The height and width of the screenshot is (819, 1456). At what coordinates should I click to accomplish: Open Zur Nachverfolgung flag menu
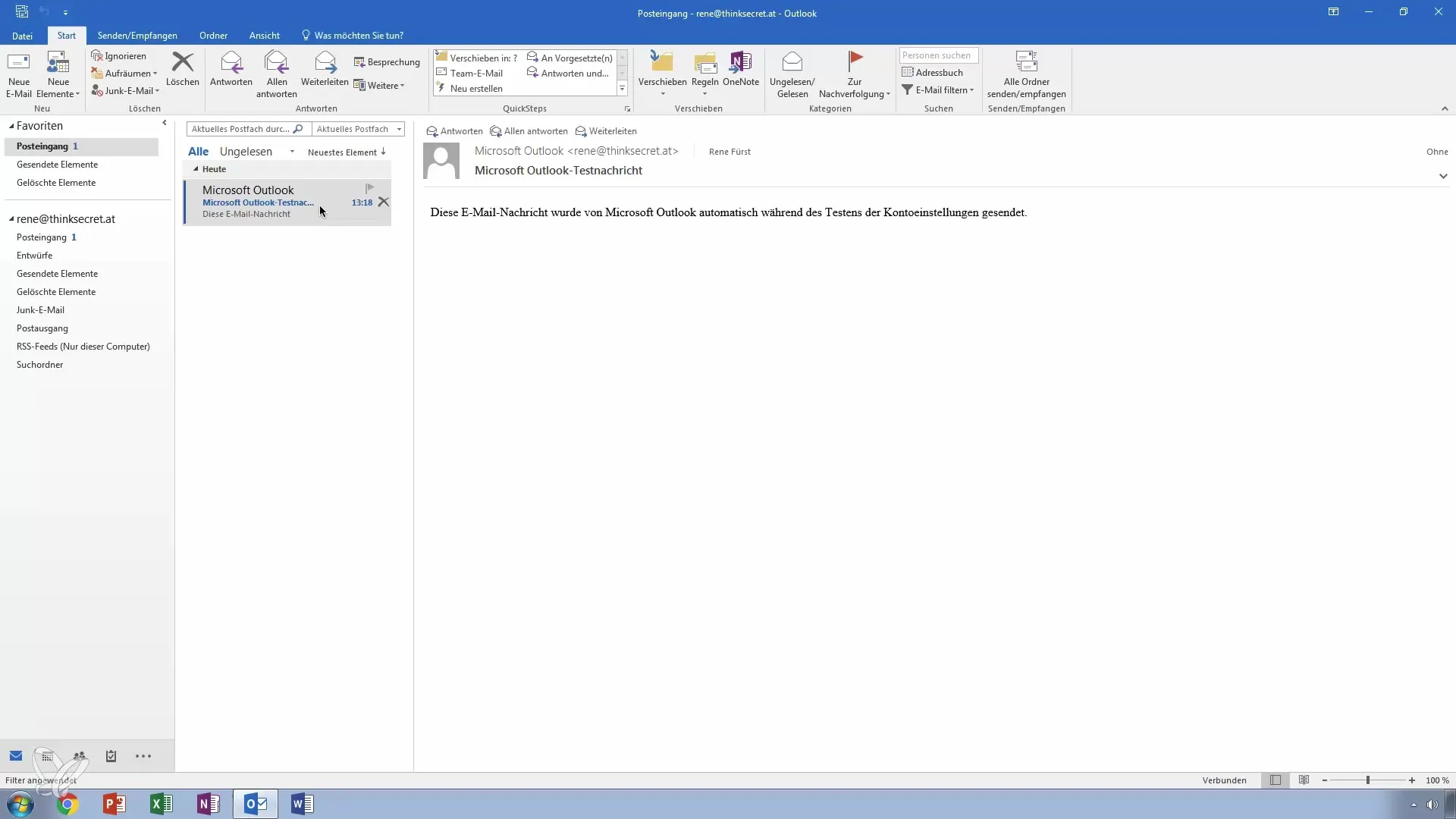click(x=855, y=75)
